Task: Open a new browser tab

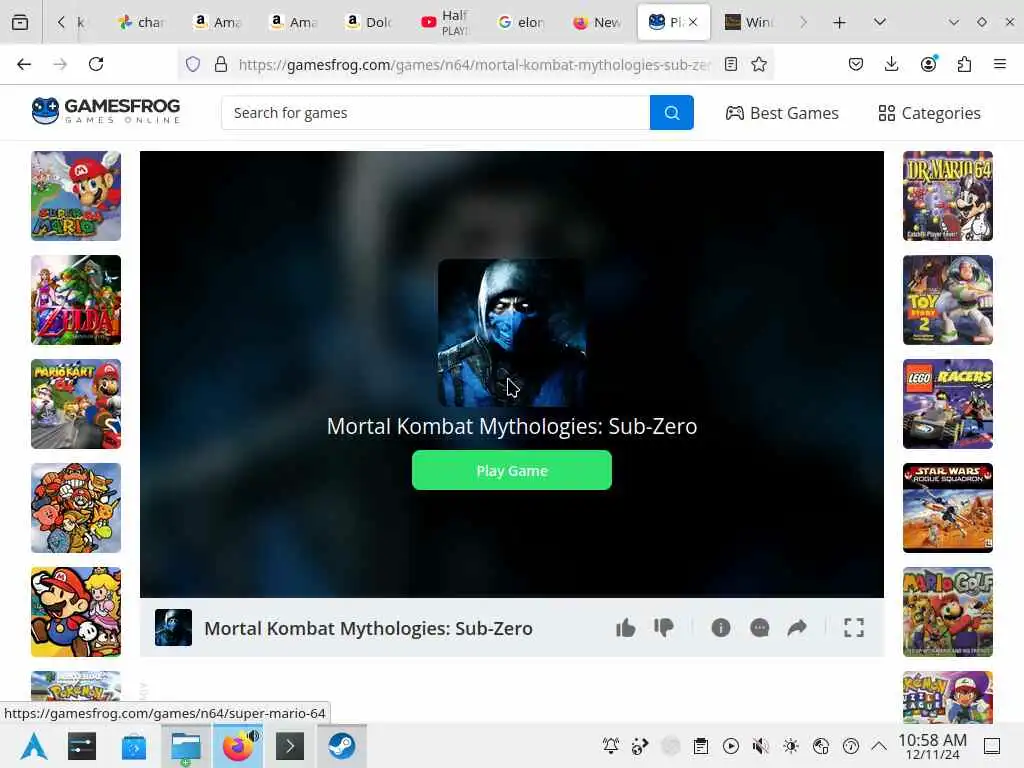Action: 839,22
